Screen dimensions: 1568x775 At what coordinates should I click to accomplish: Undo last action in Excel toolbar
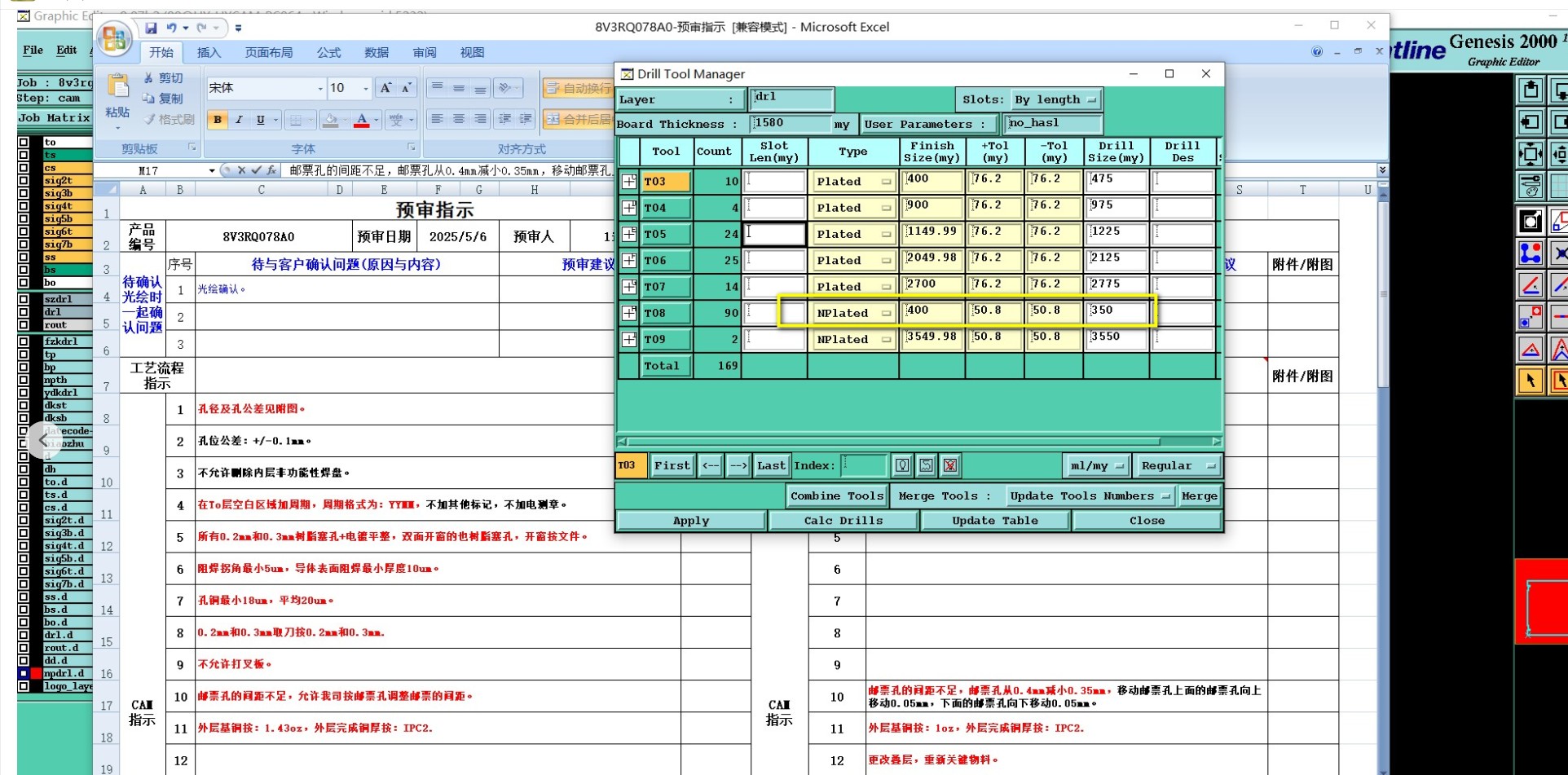(x=172, y=28)
